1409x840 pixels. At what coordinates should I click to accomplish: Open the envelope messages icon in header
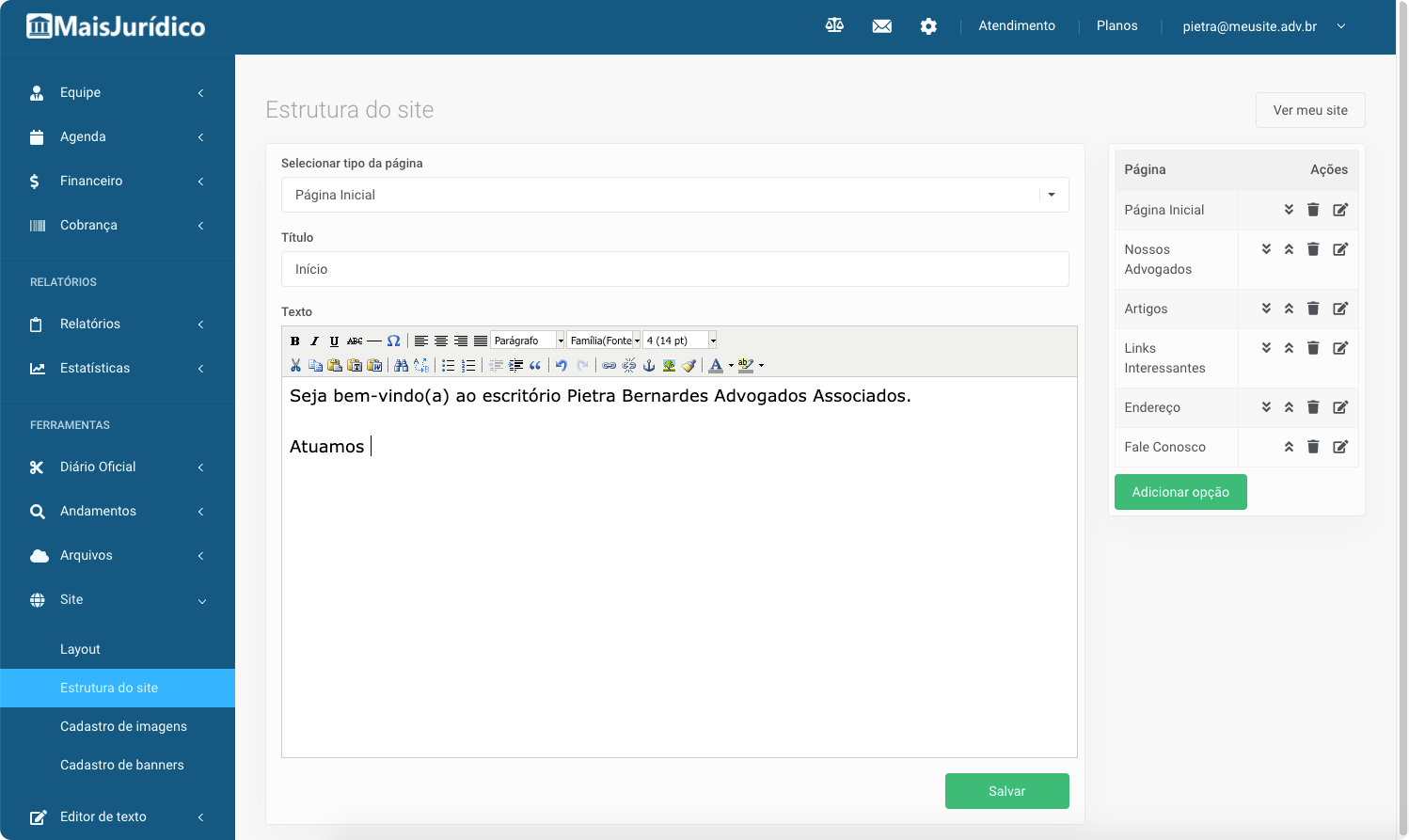click(x=881, y=26)
